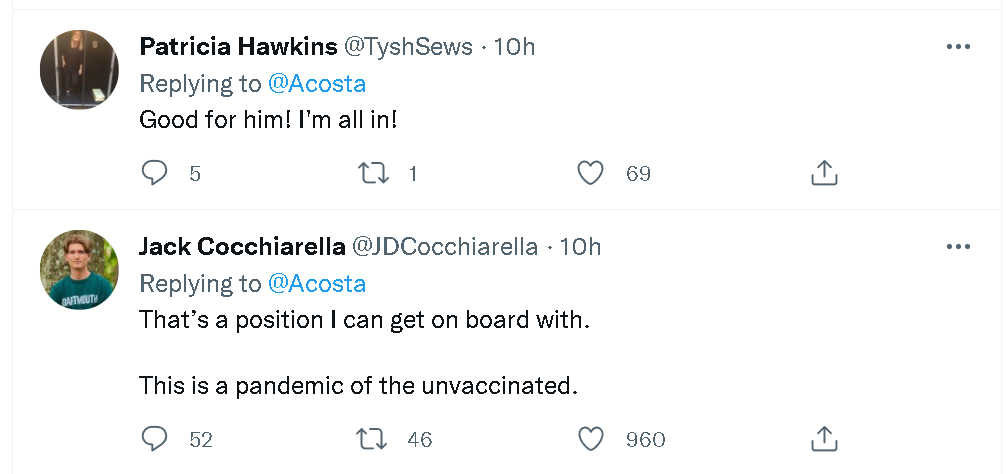Image resolution: width=1006 pixels, height=474 pixels.
Task: Open more options on Patricia Hawkins' tweet
Action: [958, 47]
